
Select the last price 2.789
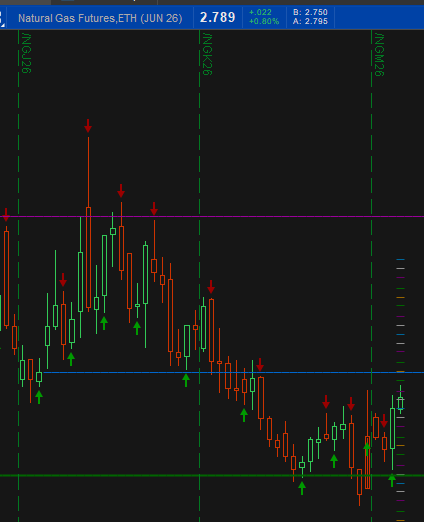[217, 17]
